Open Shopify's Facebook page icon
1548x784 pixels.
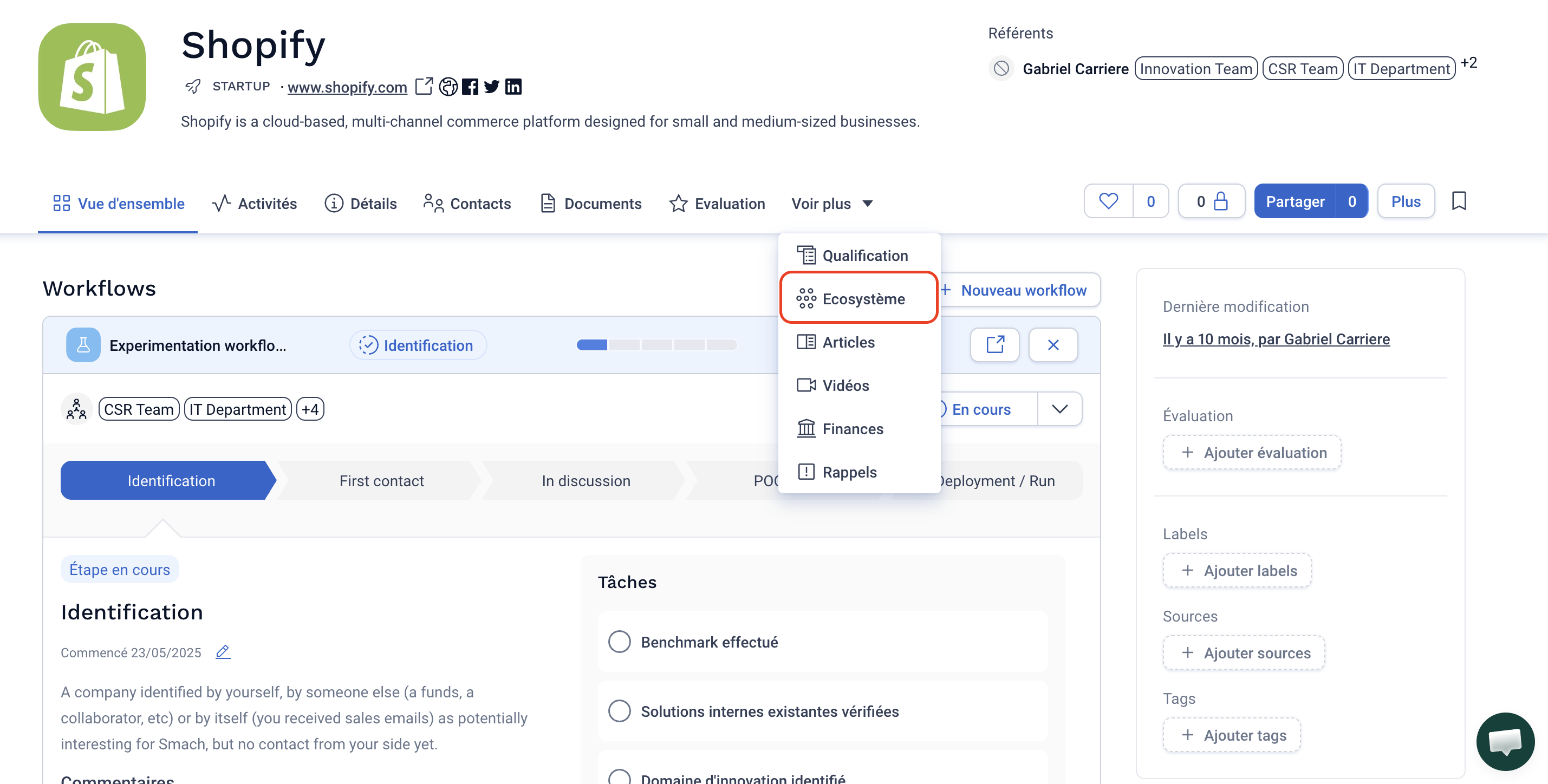pyautogui.click(x=470, y=87)
